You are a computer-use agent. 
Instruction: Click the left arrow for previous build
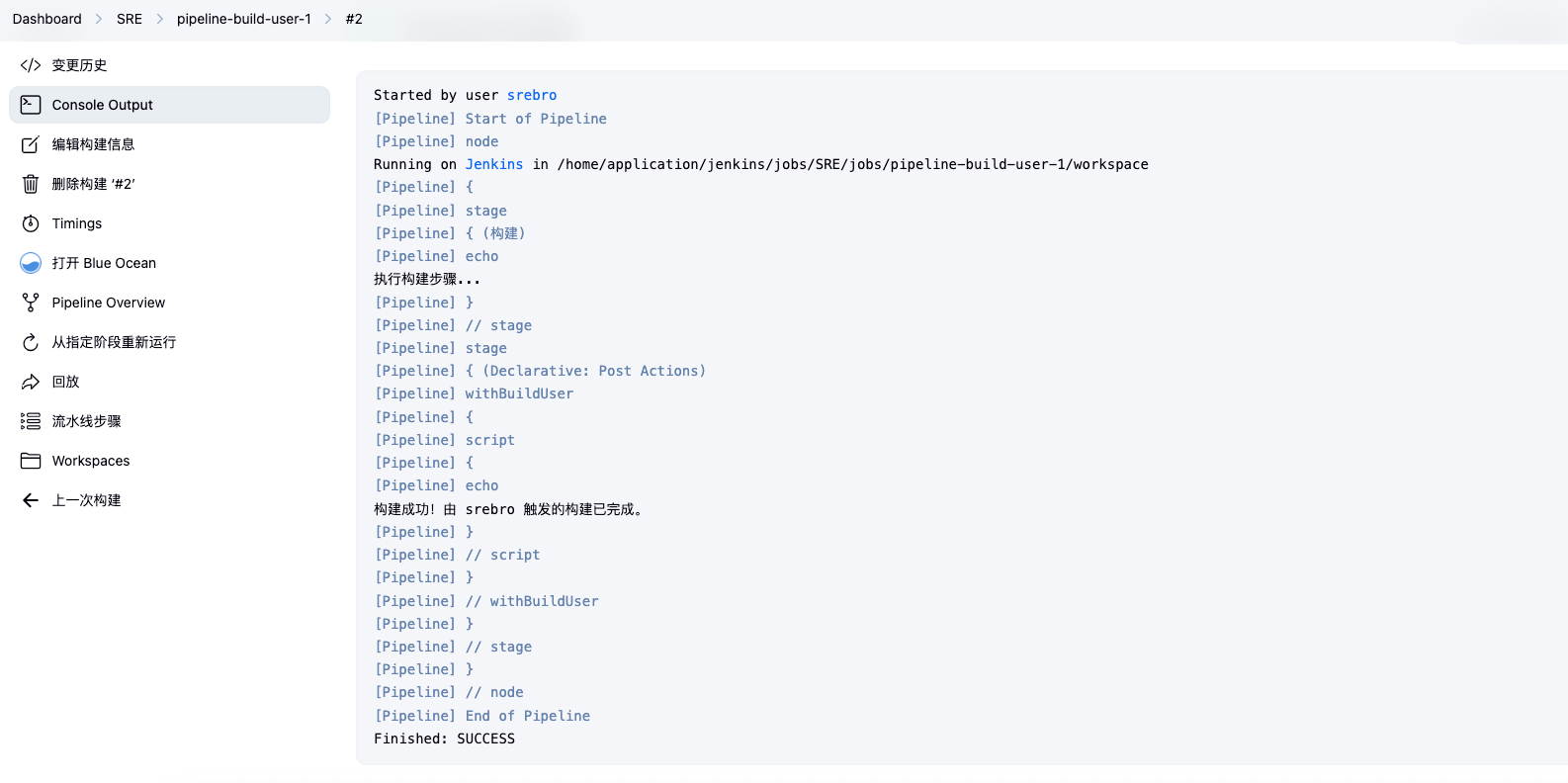coord(31,500)
